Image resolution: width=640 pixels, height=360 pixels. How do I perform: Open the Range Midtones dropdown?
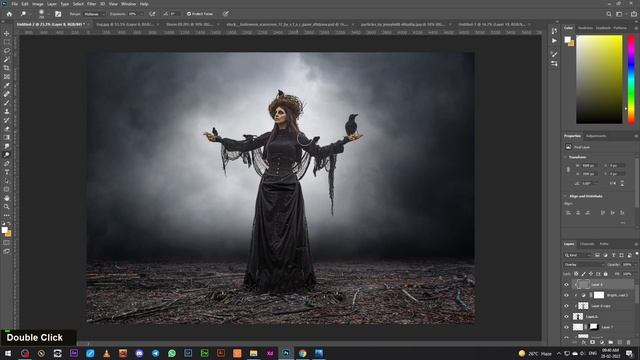tap(94, 14)
